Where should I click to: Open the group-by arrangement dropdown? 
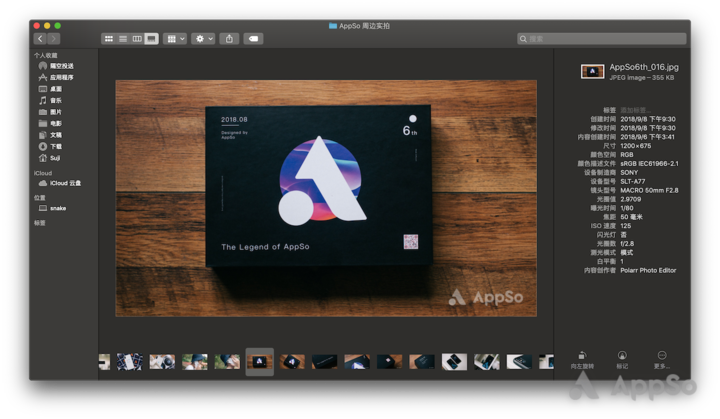[x=174, y=39]
